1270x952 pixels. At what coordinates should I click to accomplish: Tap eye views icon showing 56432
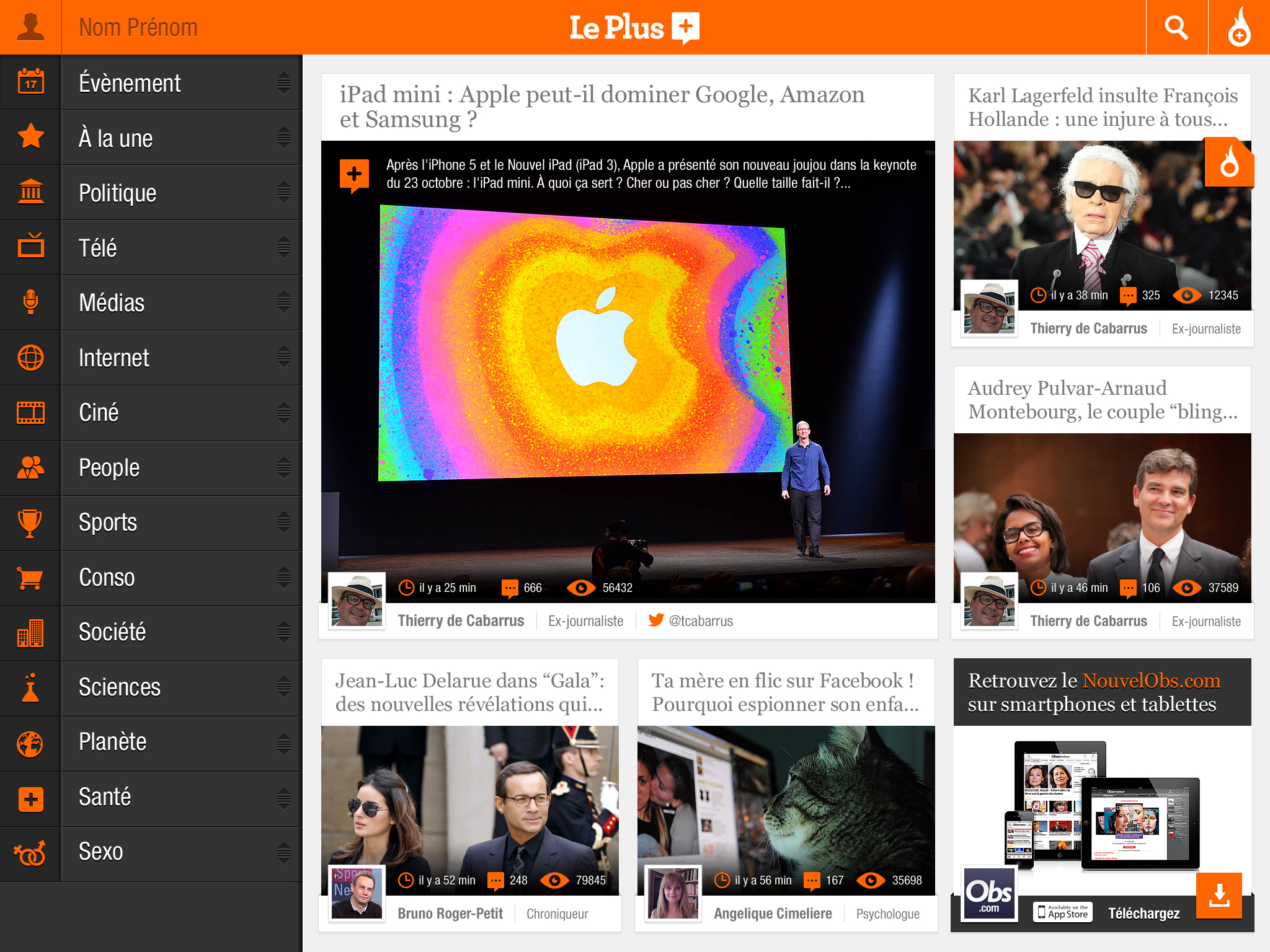[x=581, y=588]
